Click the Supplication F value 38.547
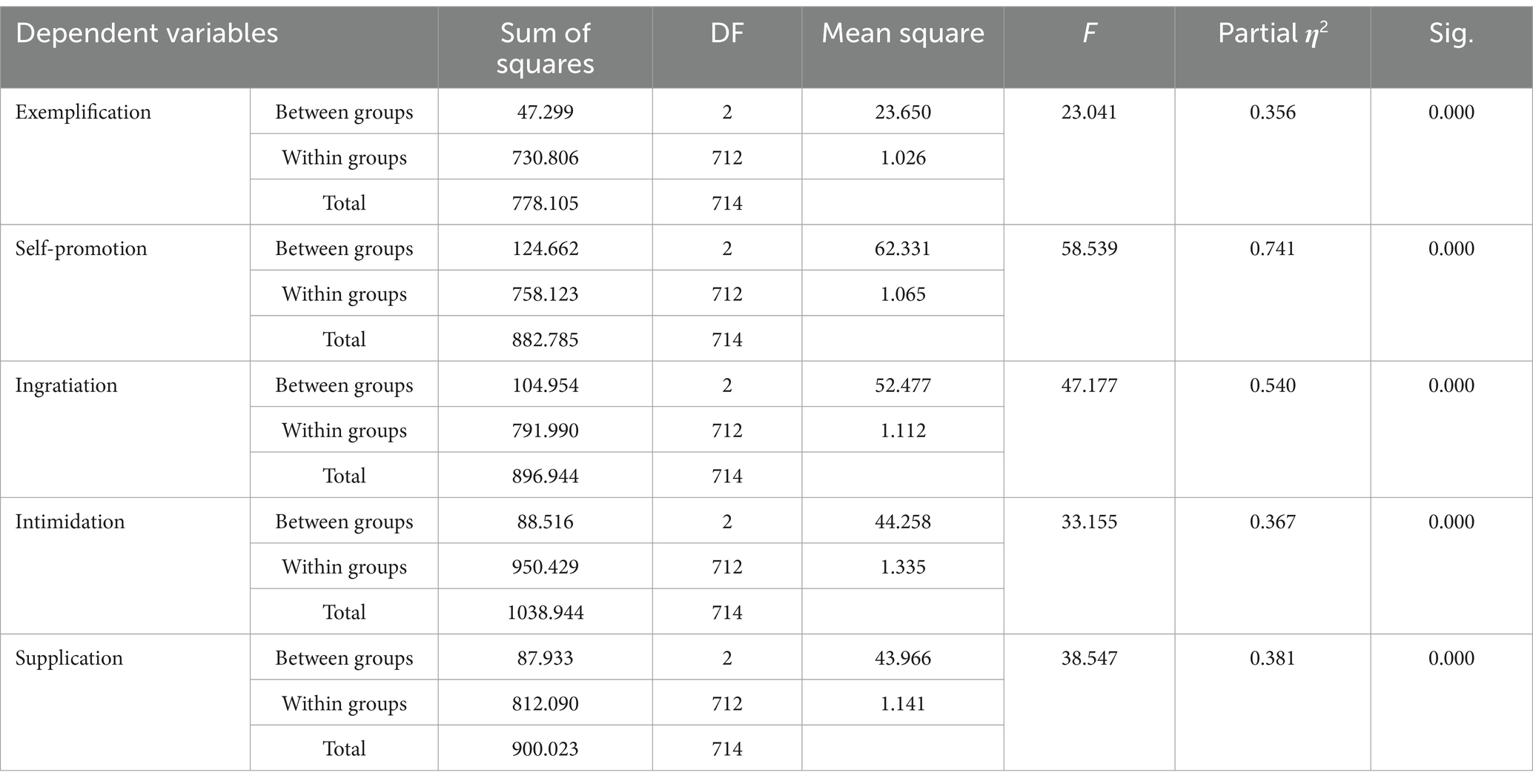Image resolution: width=1533 pixels, height=784 pixels. (1089, 658)
